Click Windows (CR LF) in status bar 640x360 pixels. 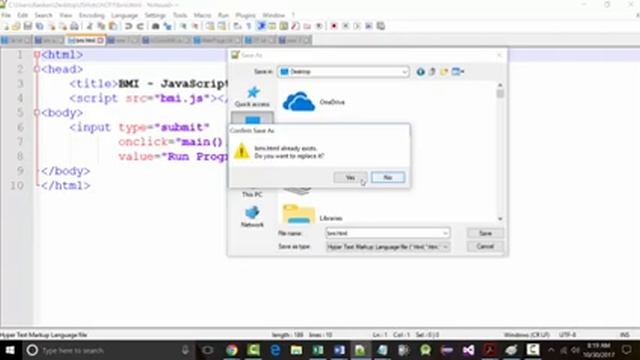pos(527,335)
